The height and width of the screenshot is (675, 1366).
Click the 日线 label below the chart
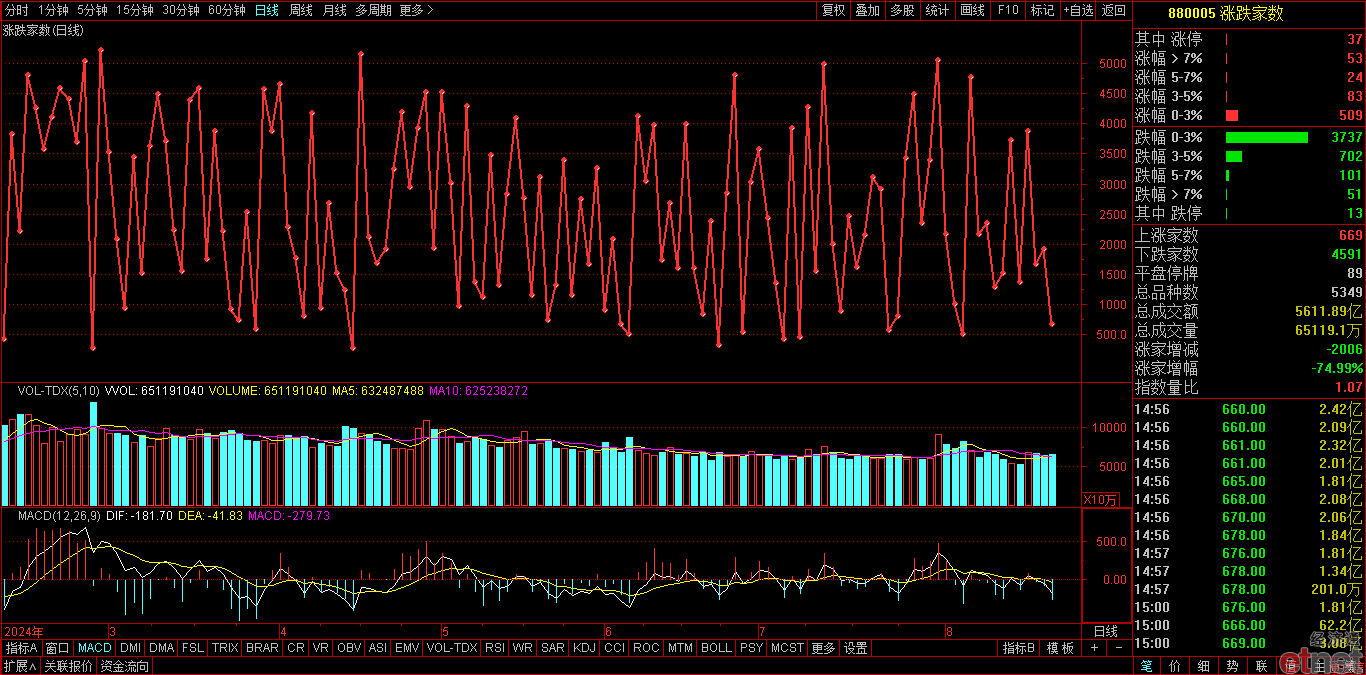tap(1105, 632)
